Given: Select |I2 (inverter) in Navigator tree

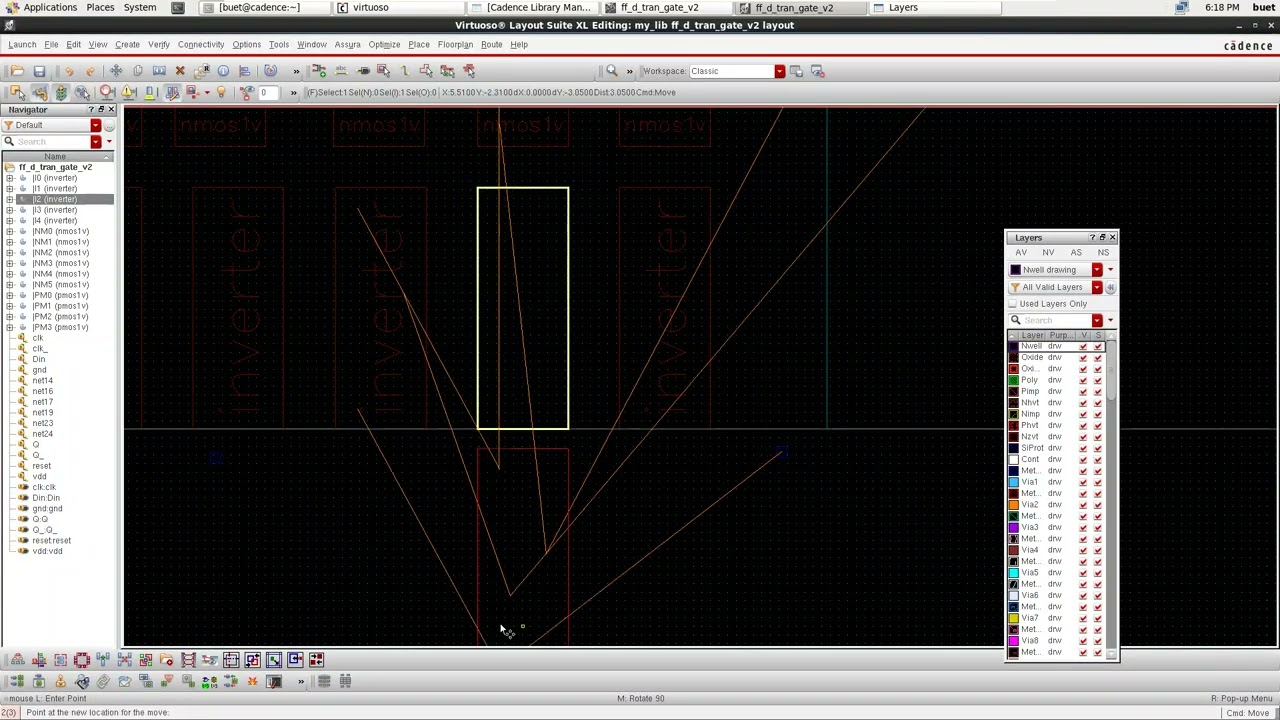Looking at the screenshot, I should coord(54,199).
